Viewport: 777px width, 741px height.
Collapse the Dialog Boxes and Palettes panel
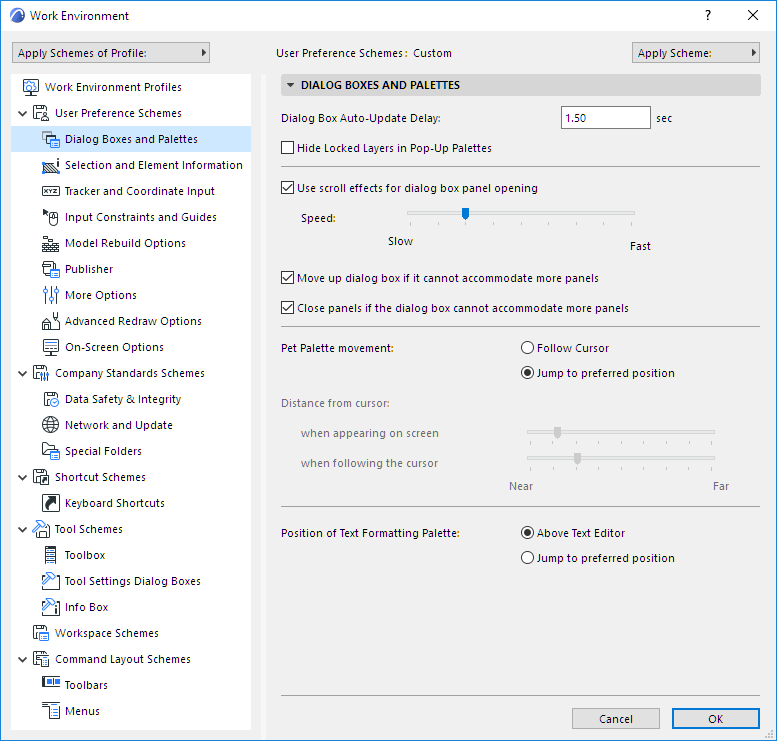click(291, 86)
